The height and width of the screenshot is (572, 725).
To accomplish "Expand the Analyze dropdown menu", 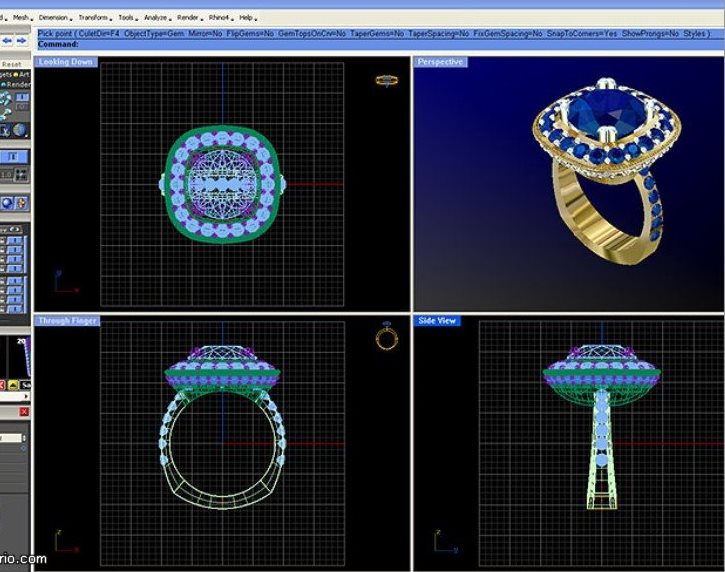I will 157,17.
